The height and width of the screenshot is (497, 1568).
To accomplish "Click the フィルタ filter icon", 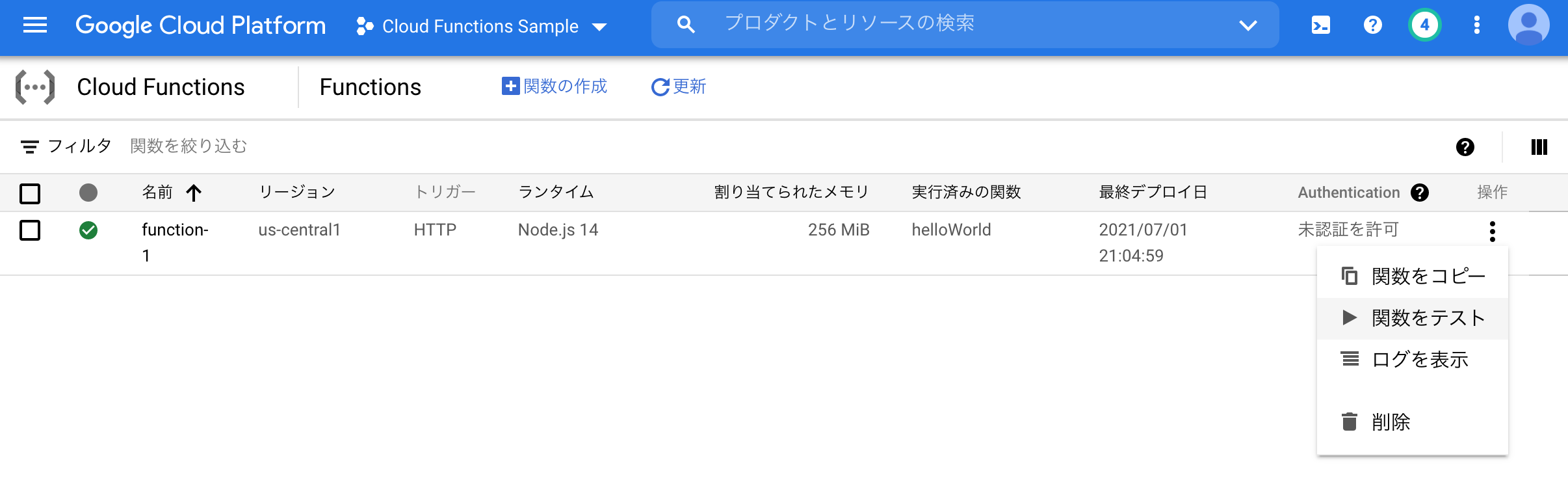I will point(30,147).
